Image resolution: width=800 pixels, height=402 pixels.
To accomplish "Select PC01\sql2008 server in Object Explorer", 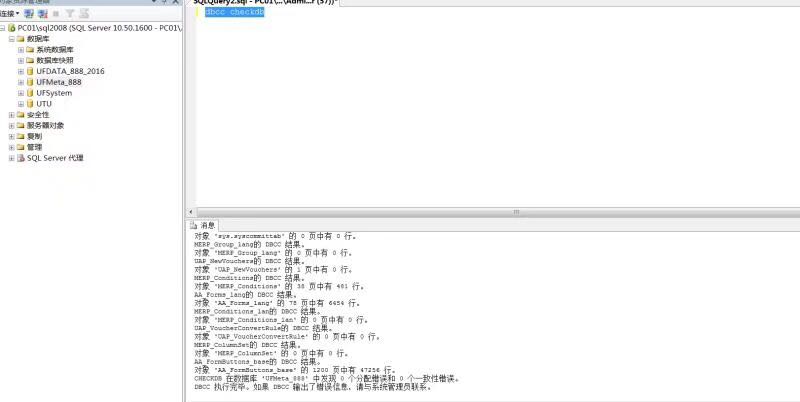I will (x=99, y=28).
